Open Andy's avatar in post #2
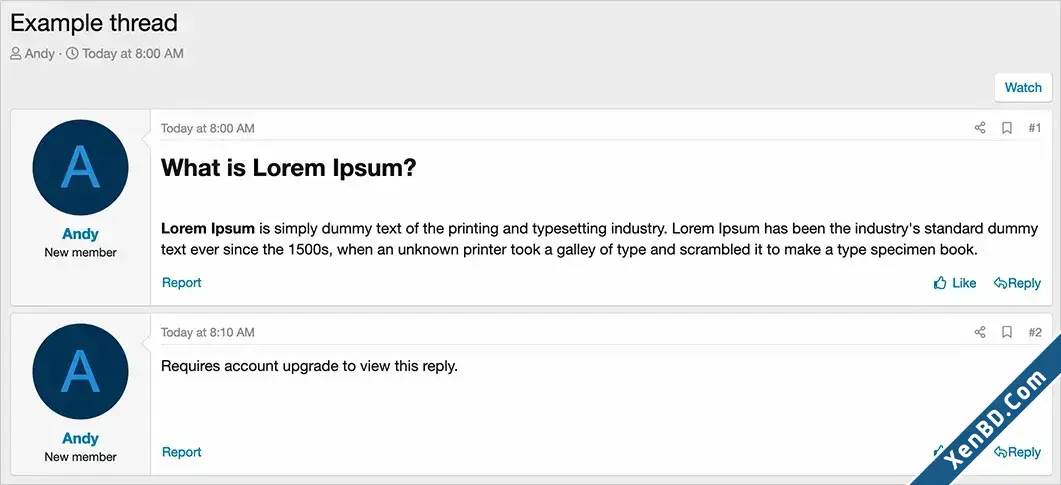Image resolution: width=1061 pixels, height=485 pixels. (81, 371)
